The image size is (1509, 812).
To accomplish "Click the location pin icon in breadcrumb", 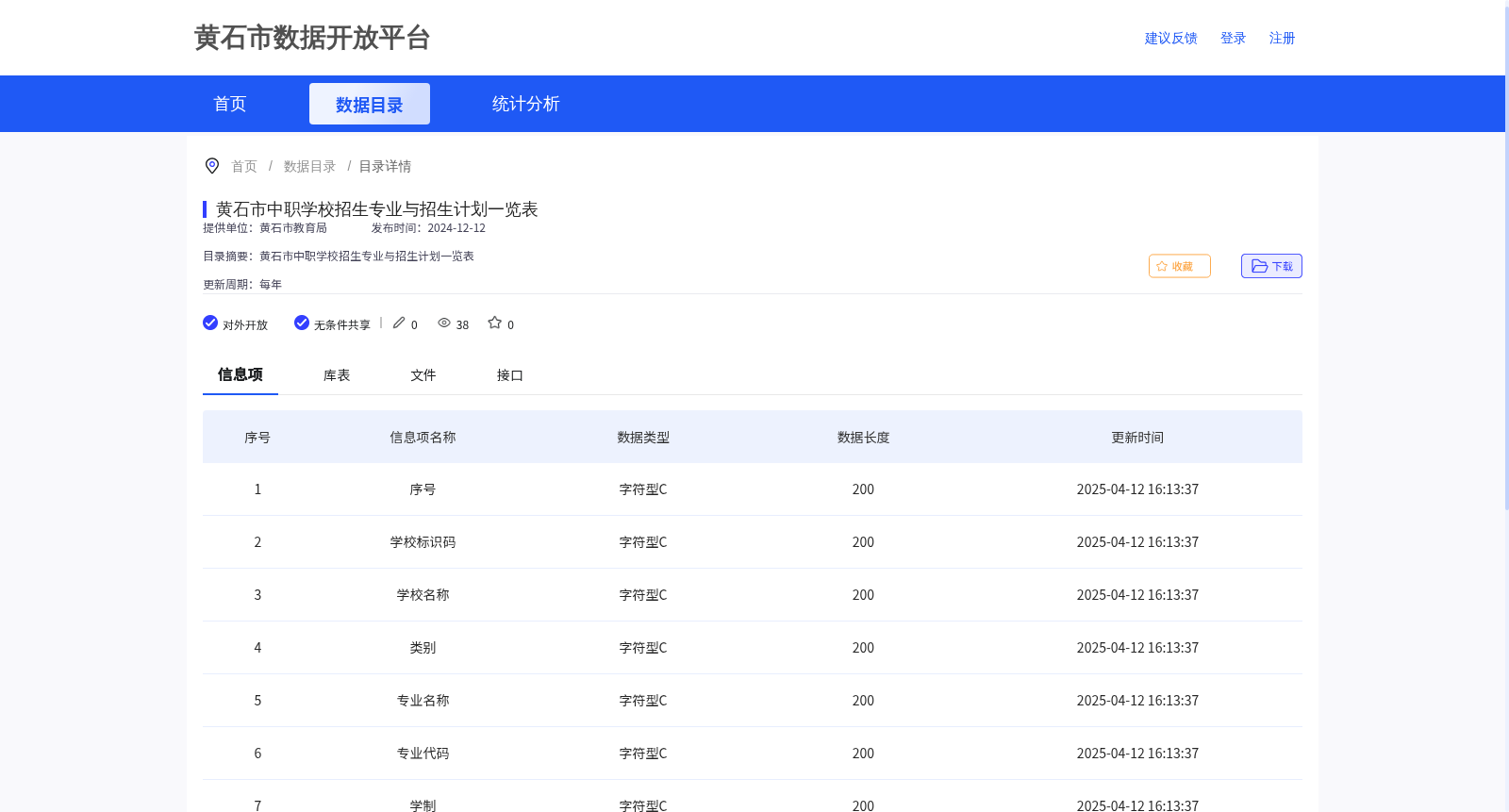I will pyautogui.click(x=212, y=166).
